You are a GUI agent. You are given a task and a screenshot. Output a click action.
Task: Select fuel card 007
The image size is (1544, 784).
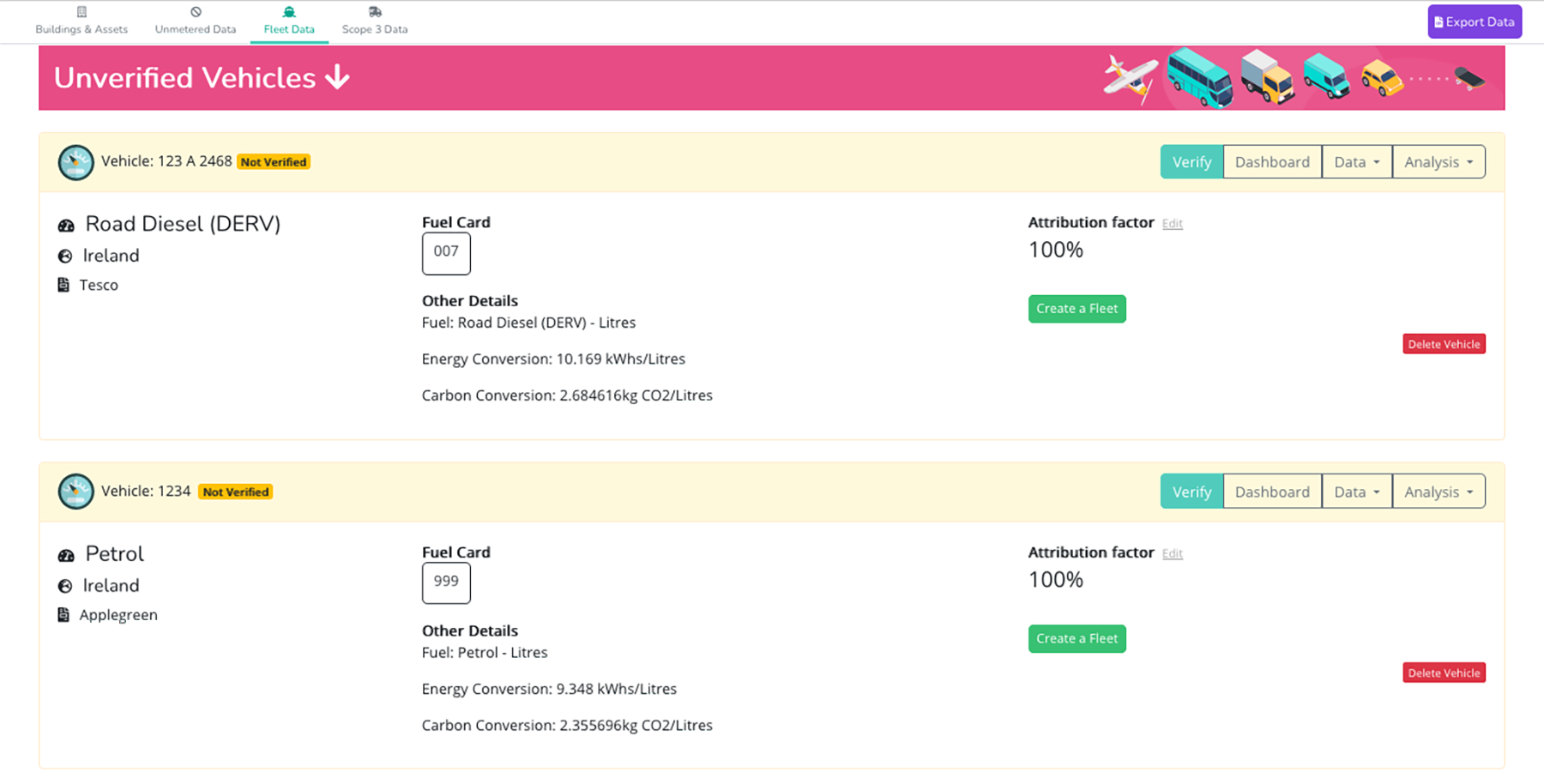[446, 253]
